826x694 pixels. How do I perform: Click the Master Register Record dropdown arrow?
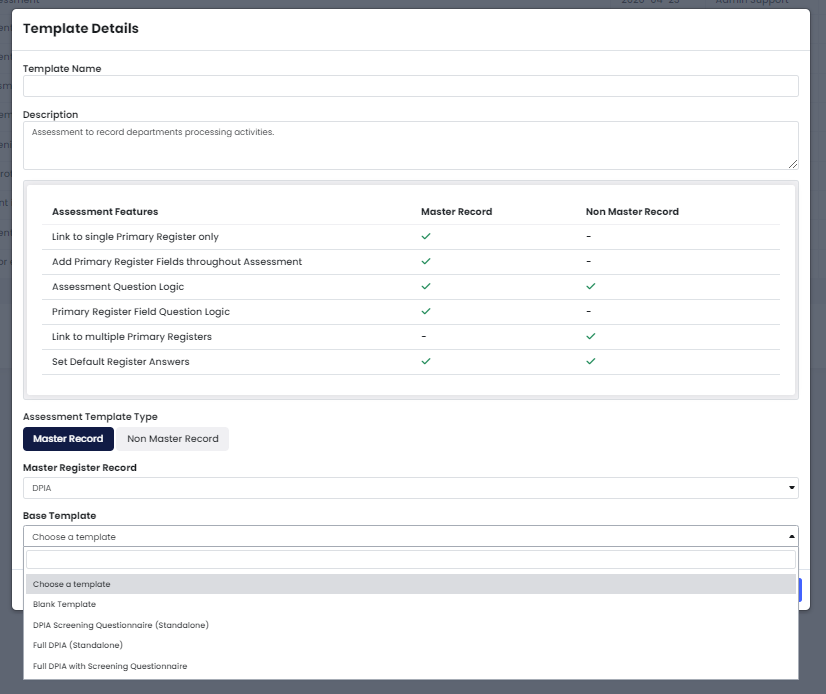pos(792,488)
